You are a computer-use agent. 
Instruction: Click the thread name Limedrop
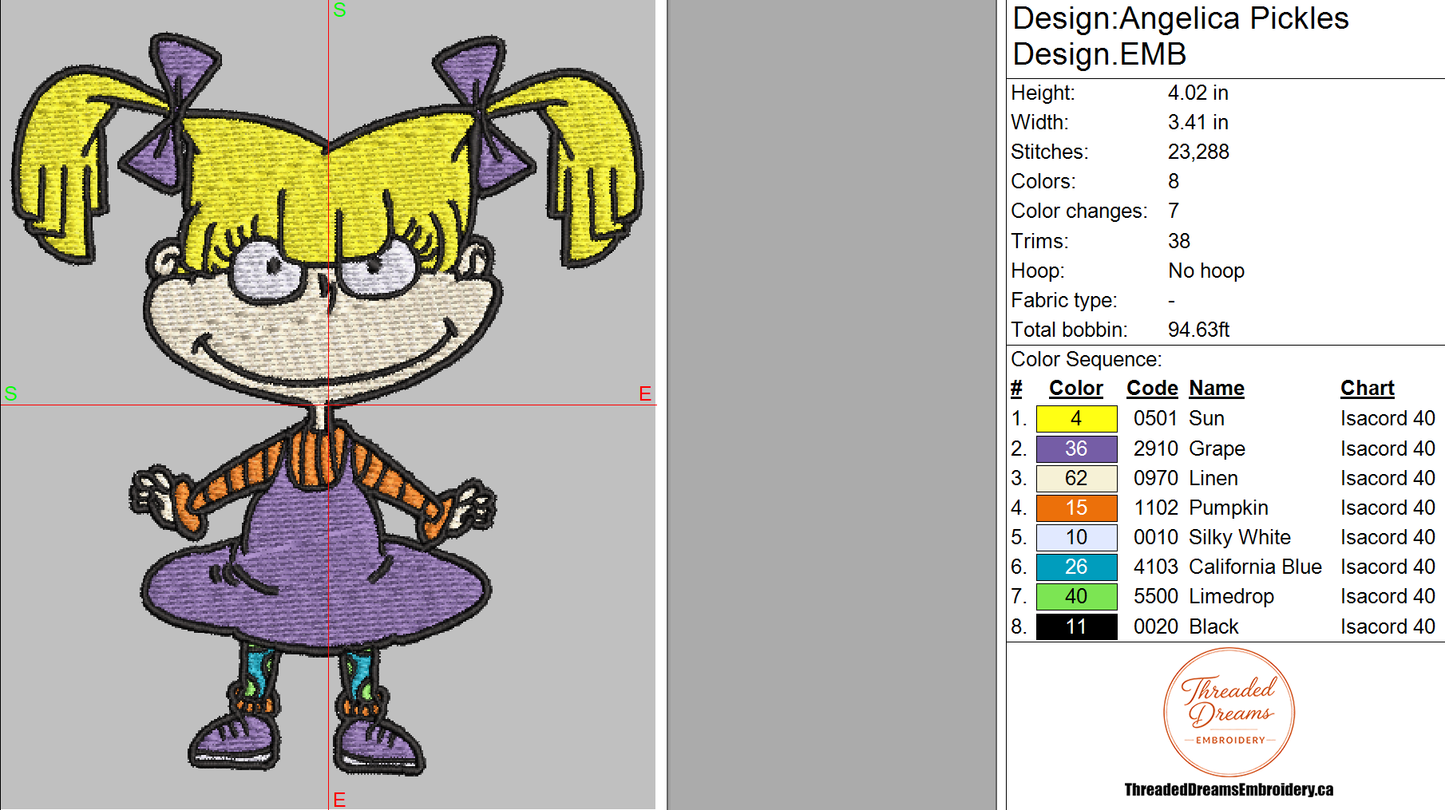coord(1231,597)
